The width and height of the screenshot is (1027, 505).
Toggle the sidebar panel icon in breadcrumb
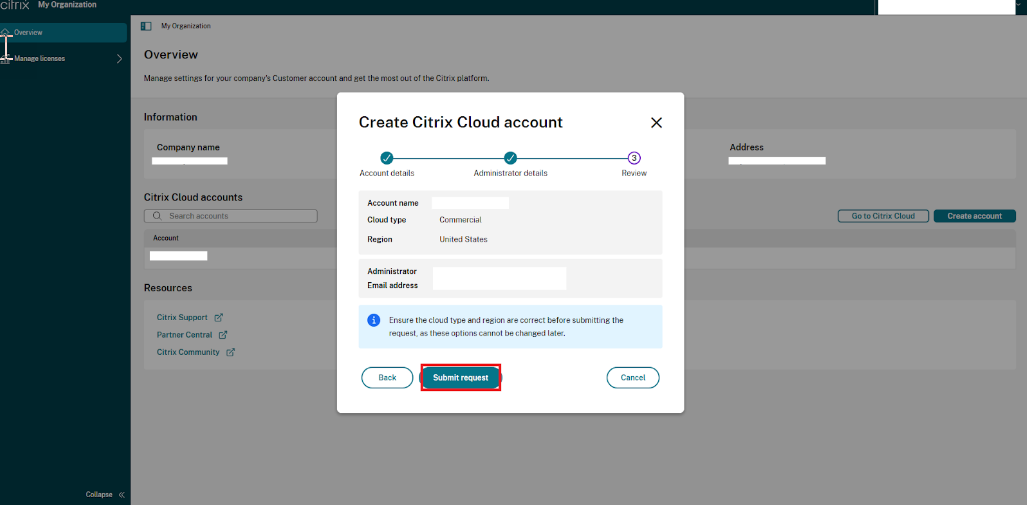147,26
